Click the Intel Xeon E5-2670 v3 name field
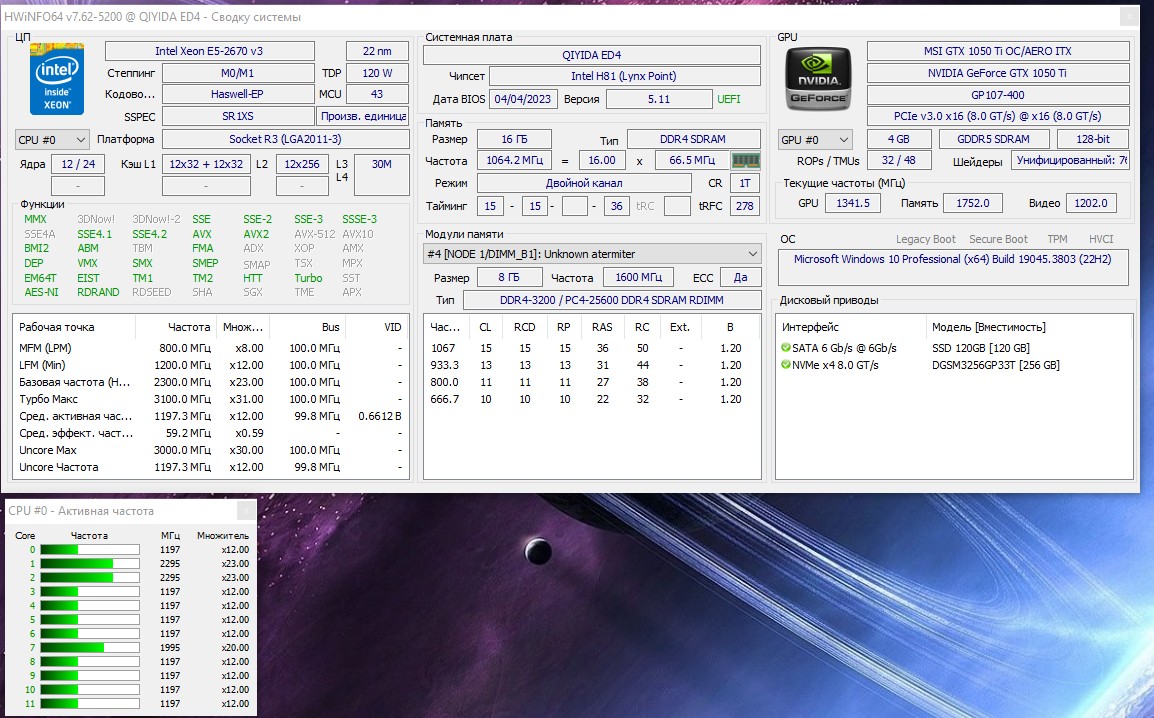This screenshot has height=718, width=1154. pyautogui.click(x=209, y=51)
